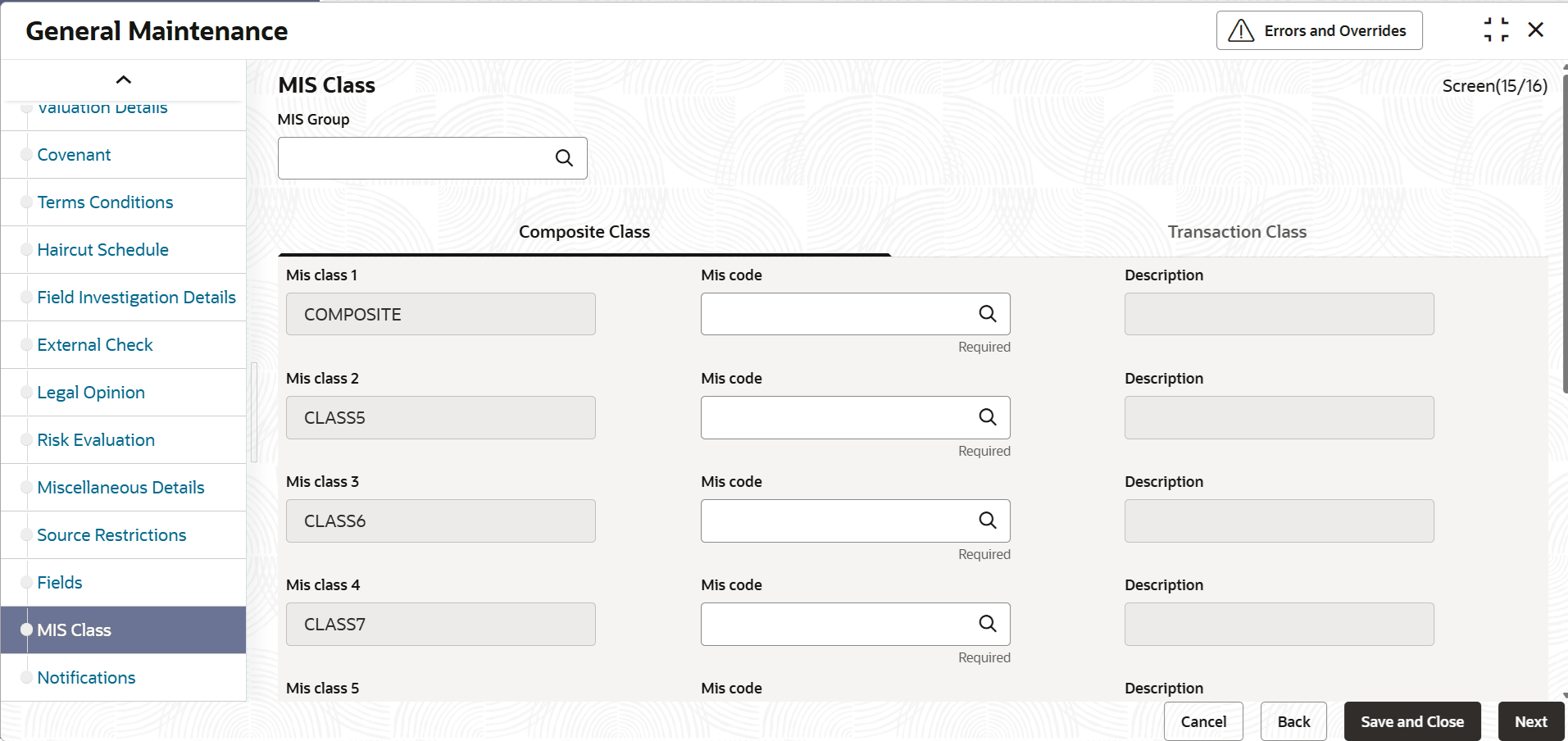
Task: Open Errors and Overrides
Action: [x=1319, y=30]
